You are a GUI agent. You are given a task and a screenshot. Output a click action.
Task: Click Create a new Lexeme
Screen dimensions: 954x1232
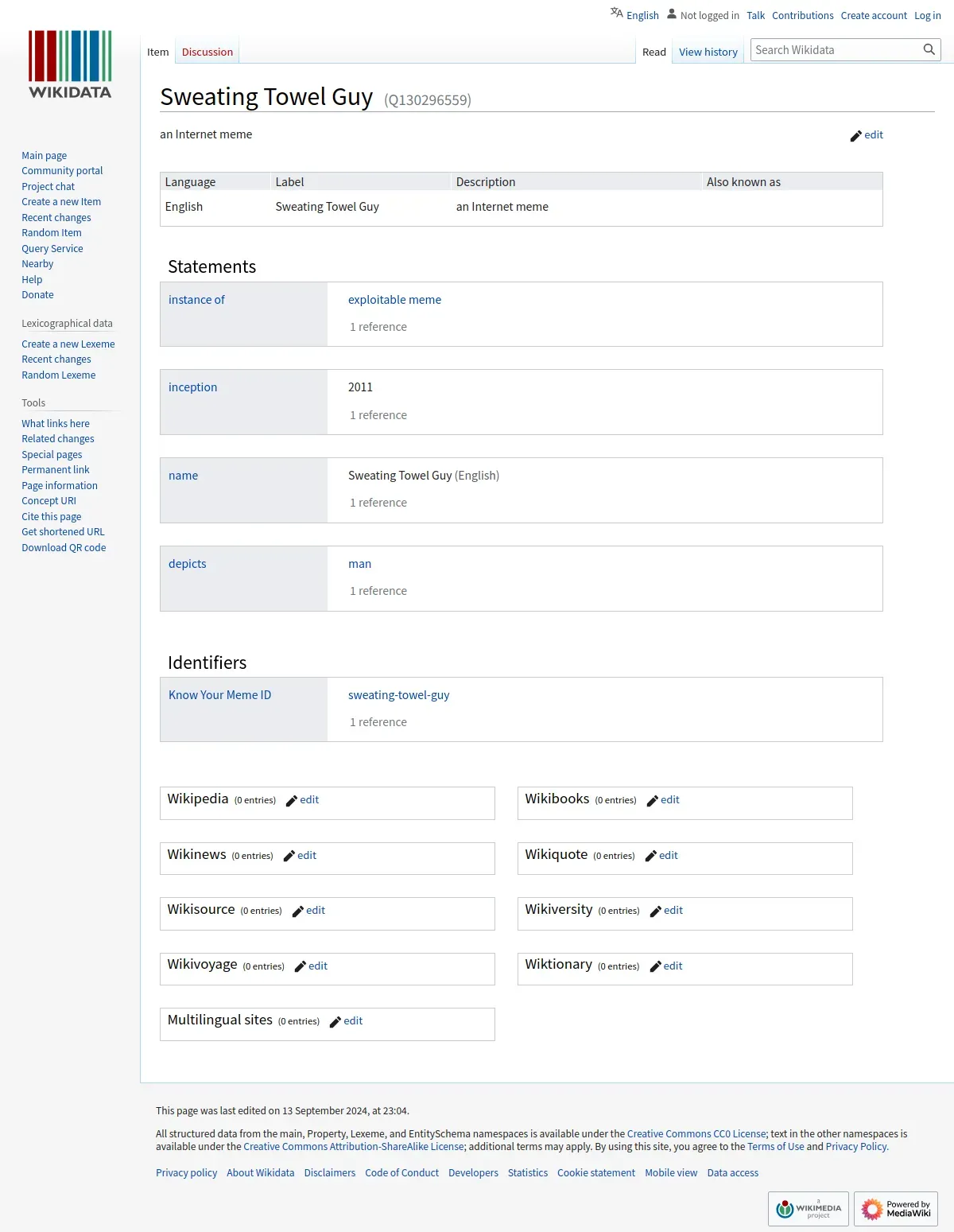click(68, 344)
